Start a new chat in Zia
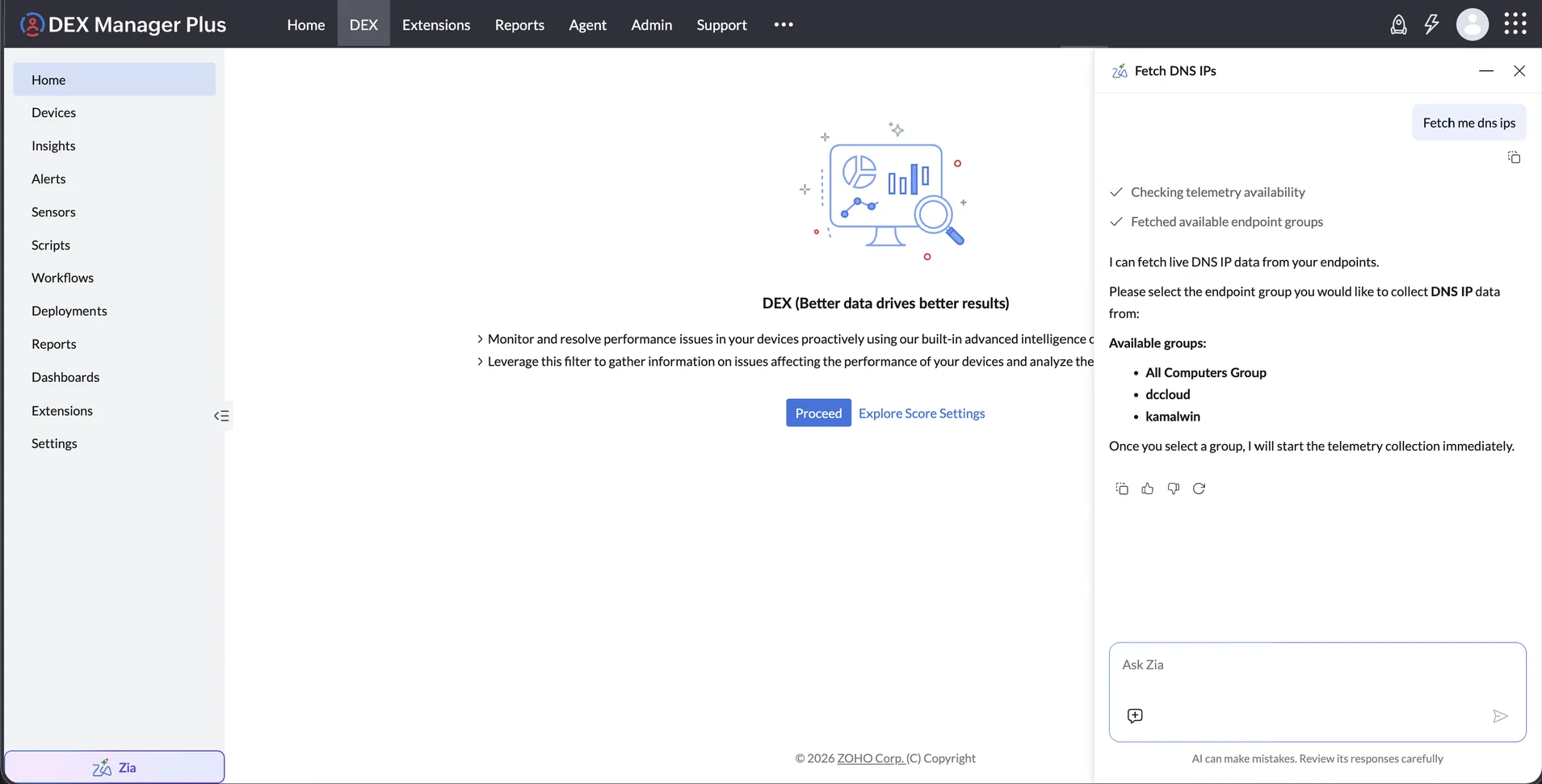The image size is (1542, 784). 1135,715
